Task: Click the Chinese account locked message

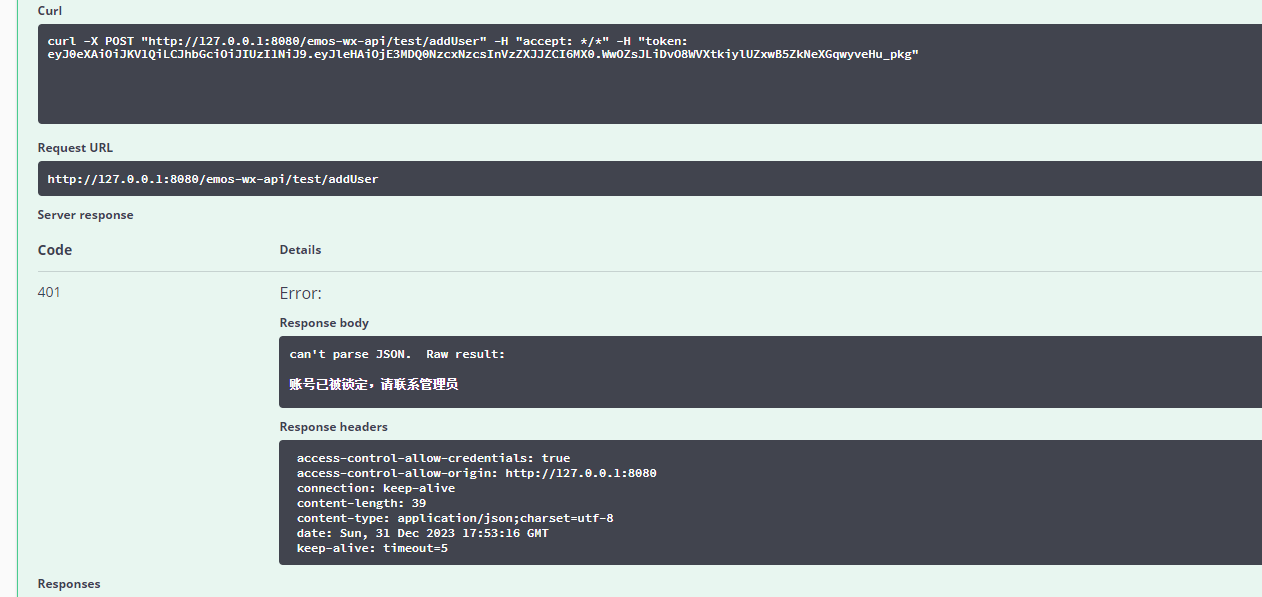Action: 374,384
